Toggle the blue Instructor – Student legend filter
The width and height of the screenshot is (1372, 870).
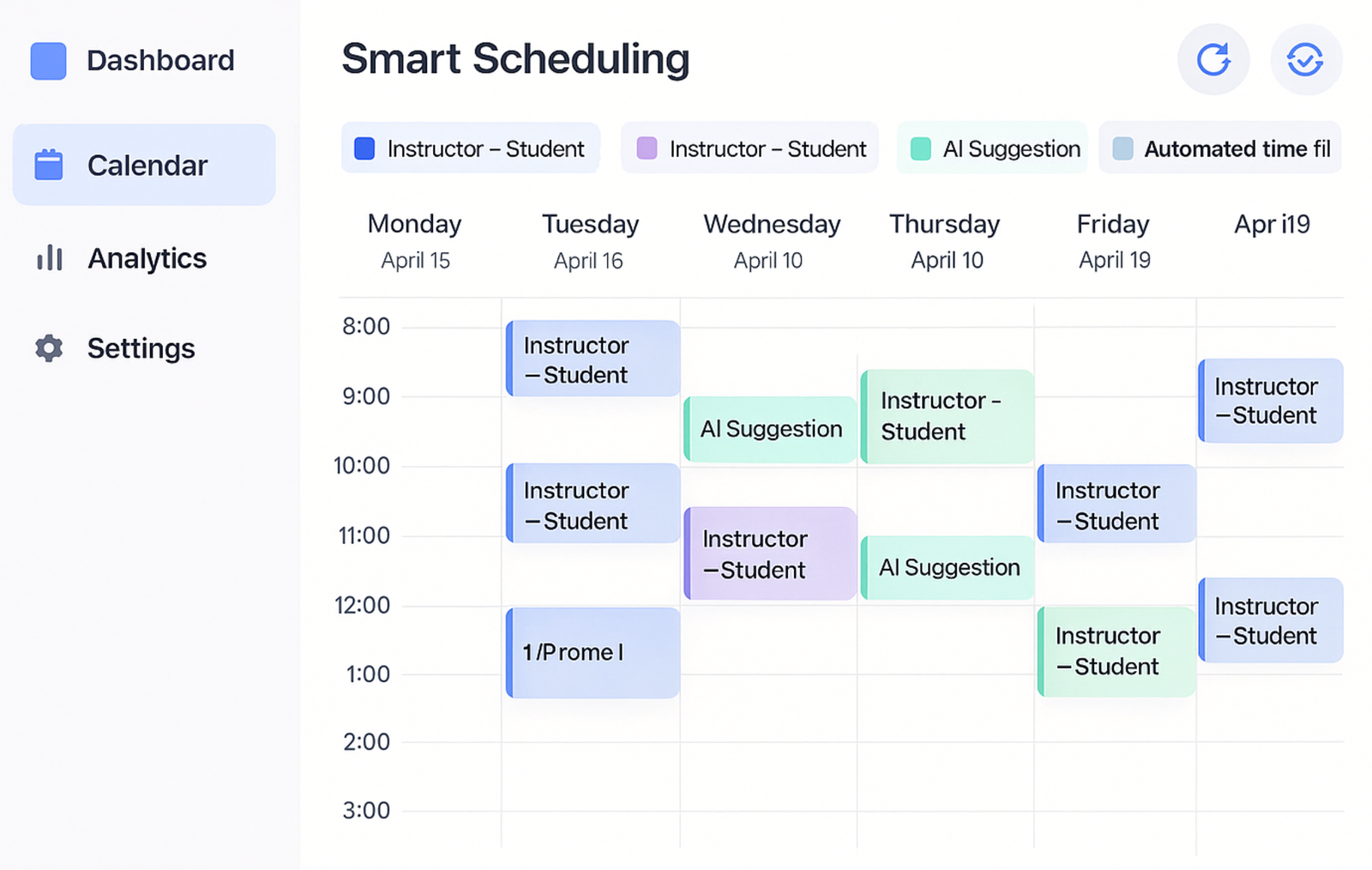tap(470, 148)
